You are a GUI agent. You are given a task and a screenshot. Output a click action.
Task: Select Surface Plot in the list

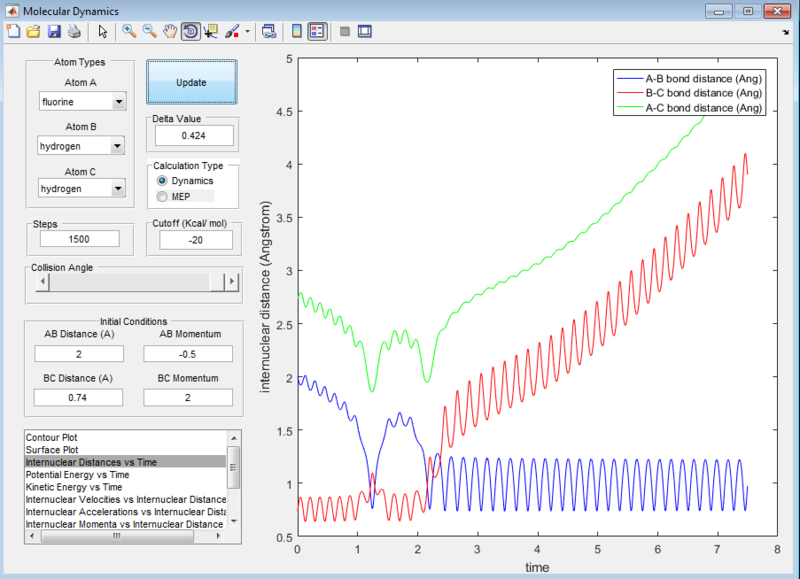(x=52, y=450)
